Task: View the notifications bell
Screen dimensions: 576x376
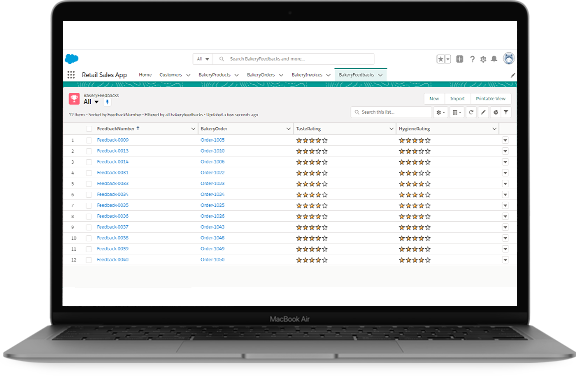Action: 494,59
